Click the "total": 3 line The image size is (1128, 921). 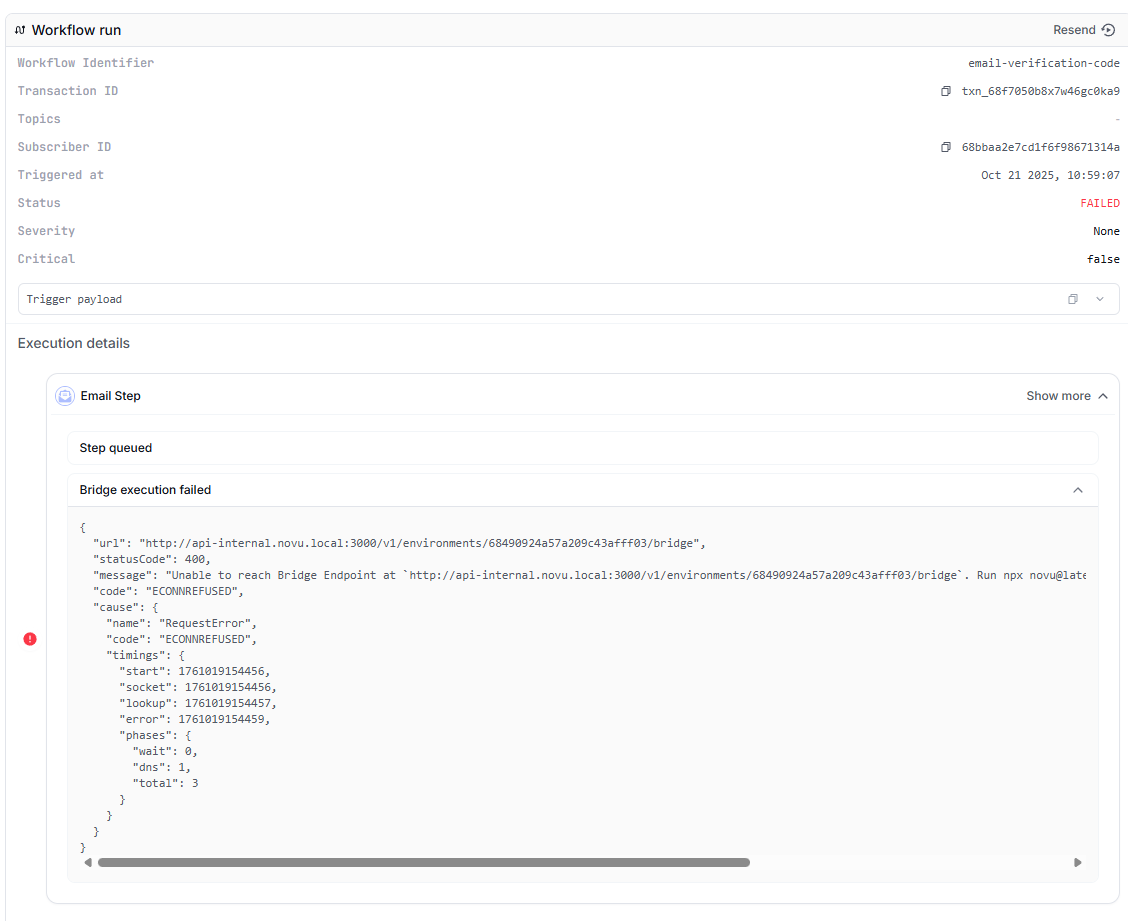[x=165, y=783]
